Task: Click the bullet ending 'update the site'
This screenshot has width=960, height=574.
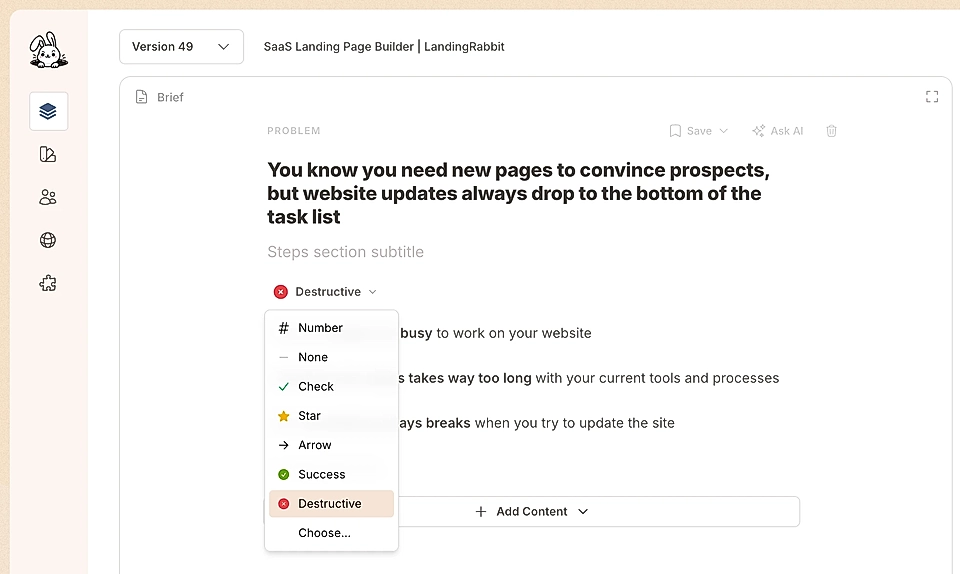Action: pyautogui.click(x=536, y=423)
